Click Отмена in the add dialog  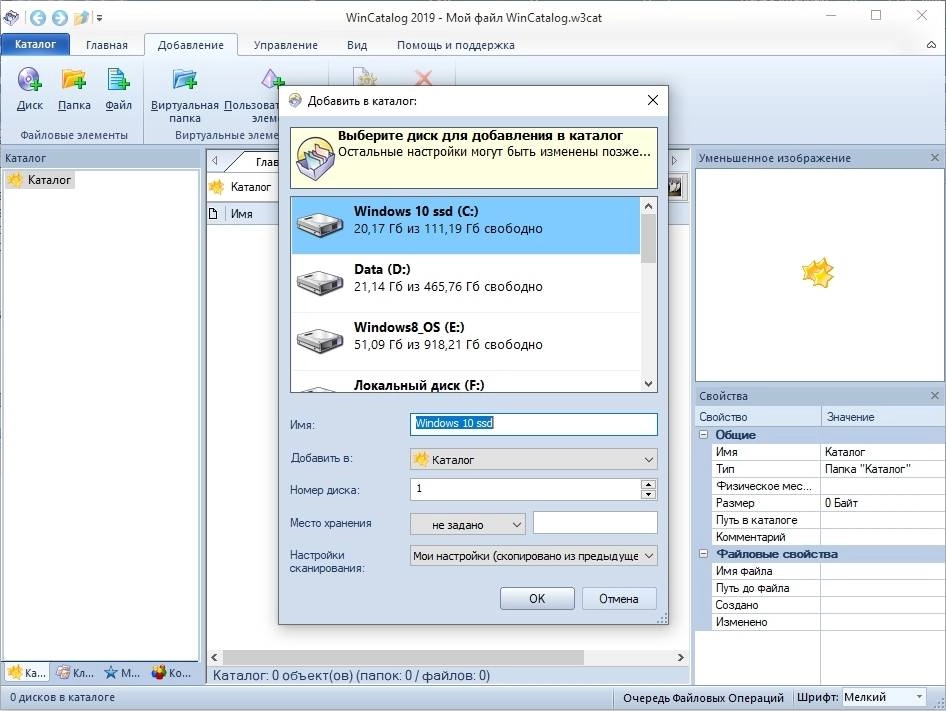(619, 599)
